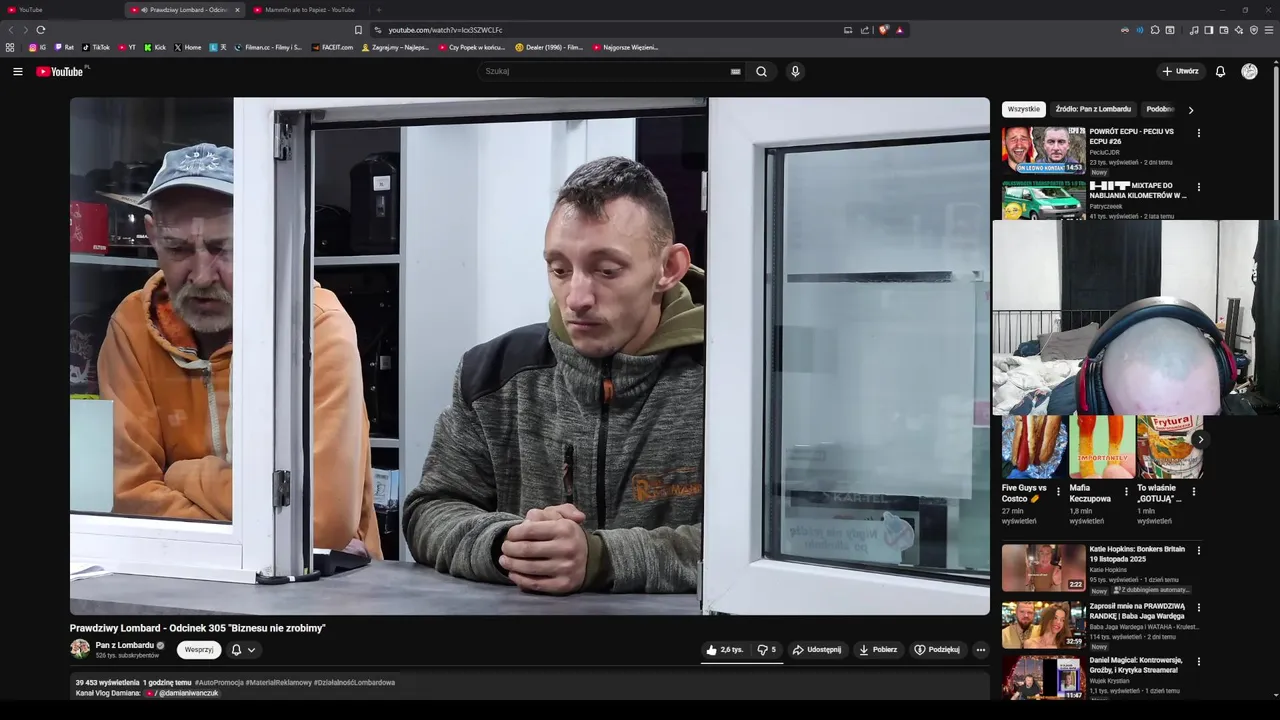This screenshot has height=720, width=1280.
Task: Open the on-screen keyboard icon in search box
Action: tap(736, 71)
